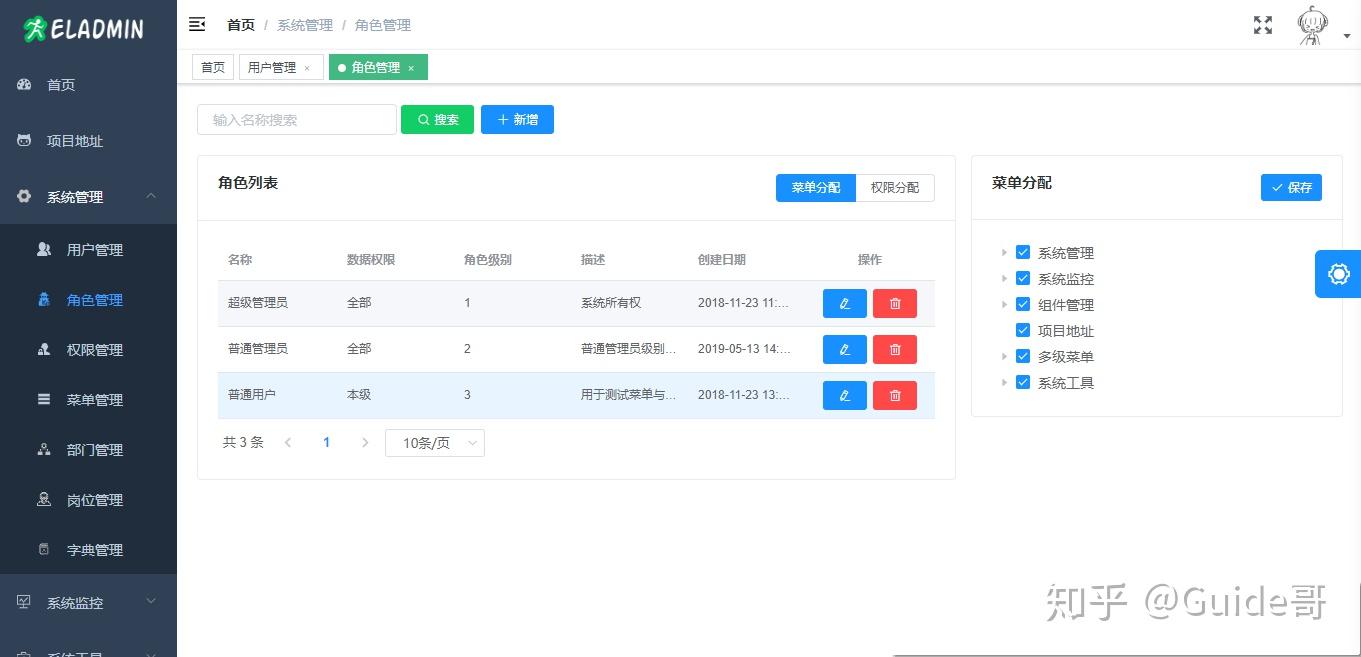Edit the 超级管理员 role via pencil icon
Image resolution: width=1361 pixels, height=657 pixels.
(844, 303)
